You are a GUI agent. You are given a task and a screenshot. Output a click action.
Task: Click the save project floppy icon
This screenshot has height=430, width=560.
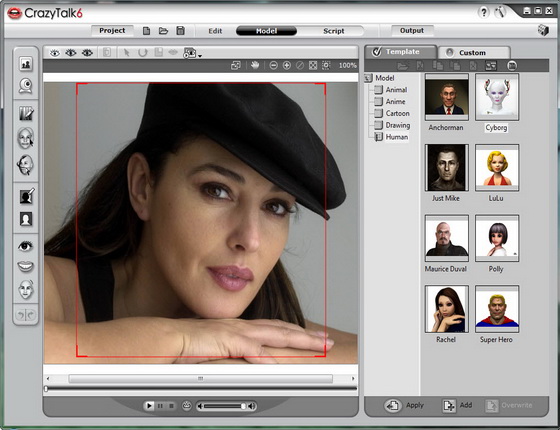181,31
